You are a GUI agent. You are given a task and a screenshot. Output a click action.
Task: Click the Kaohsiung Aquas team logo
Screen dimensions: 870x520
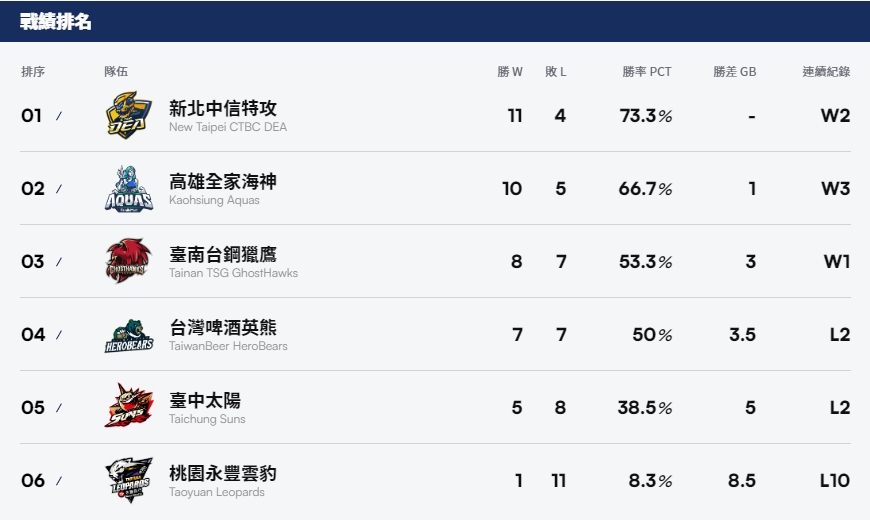click(x=129, y=188)
